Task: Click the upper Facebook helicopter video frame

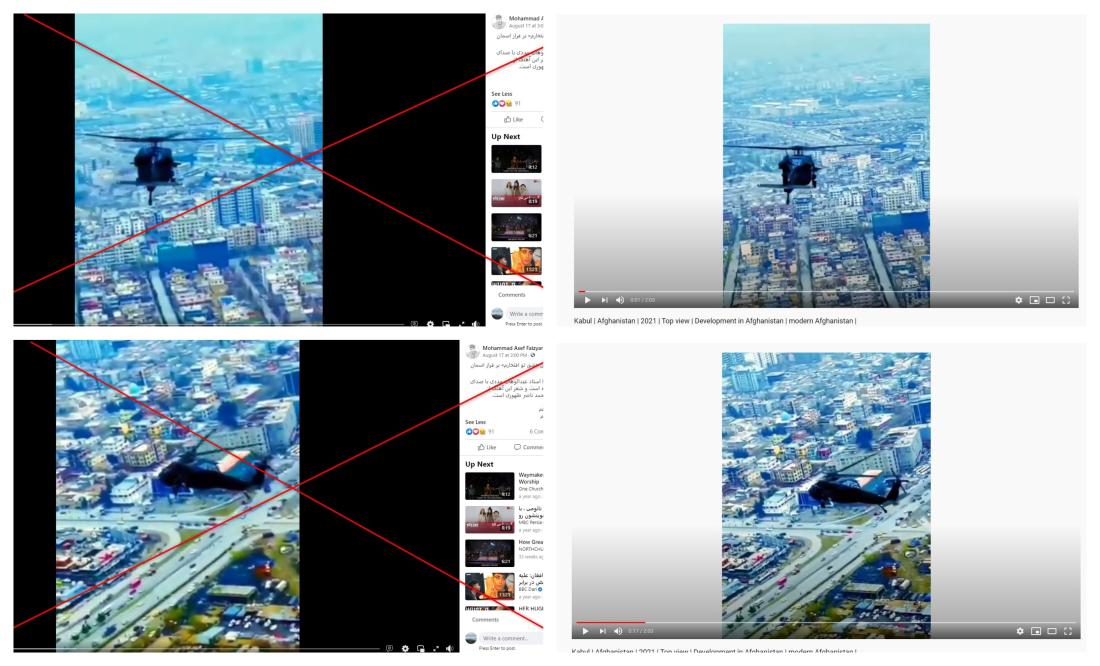Action: click(x=199, y=168)
